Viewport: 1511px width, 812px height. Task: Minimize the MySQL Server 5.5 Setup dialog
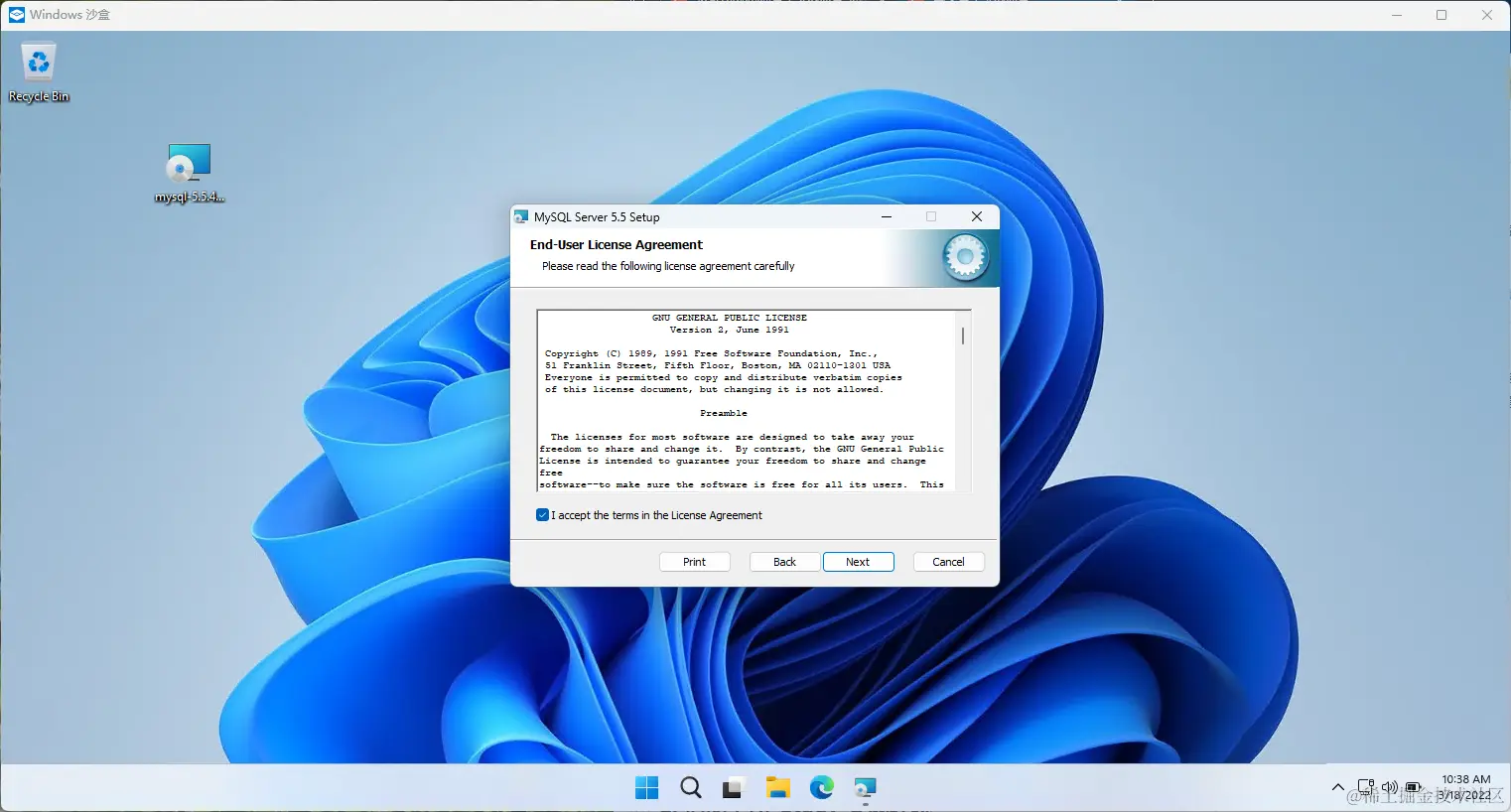[887, 216]
